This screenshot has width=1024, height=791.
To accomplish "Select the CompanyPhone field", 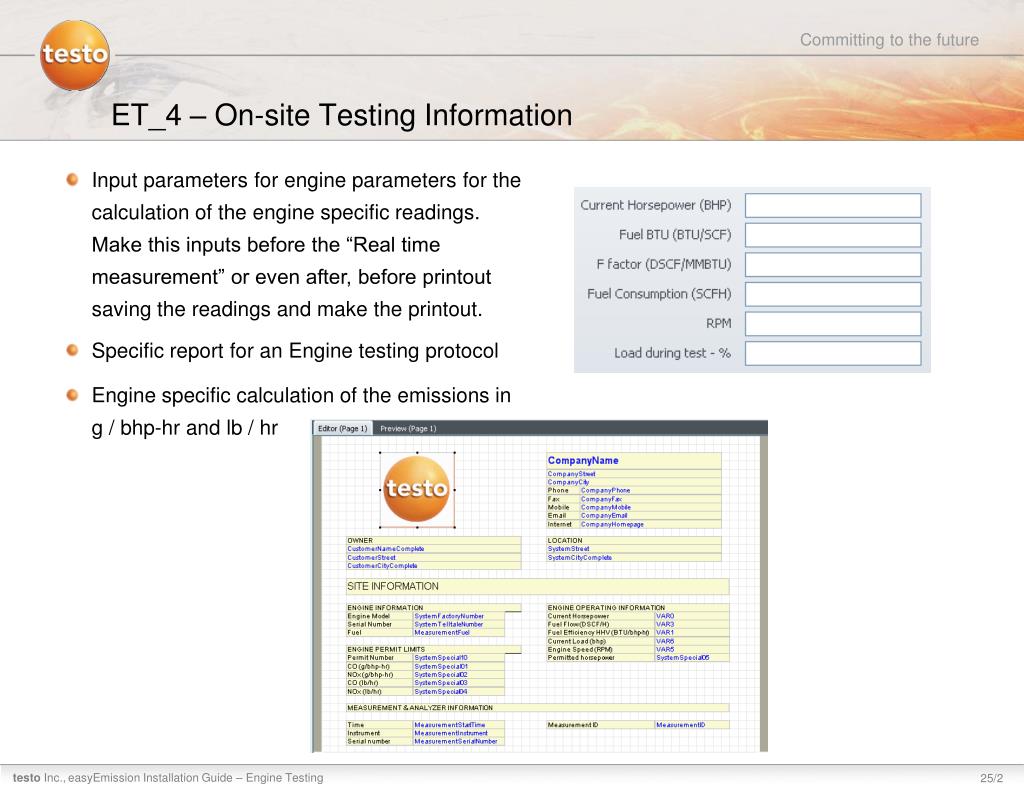I will point(650,491).
